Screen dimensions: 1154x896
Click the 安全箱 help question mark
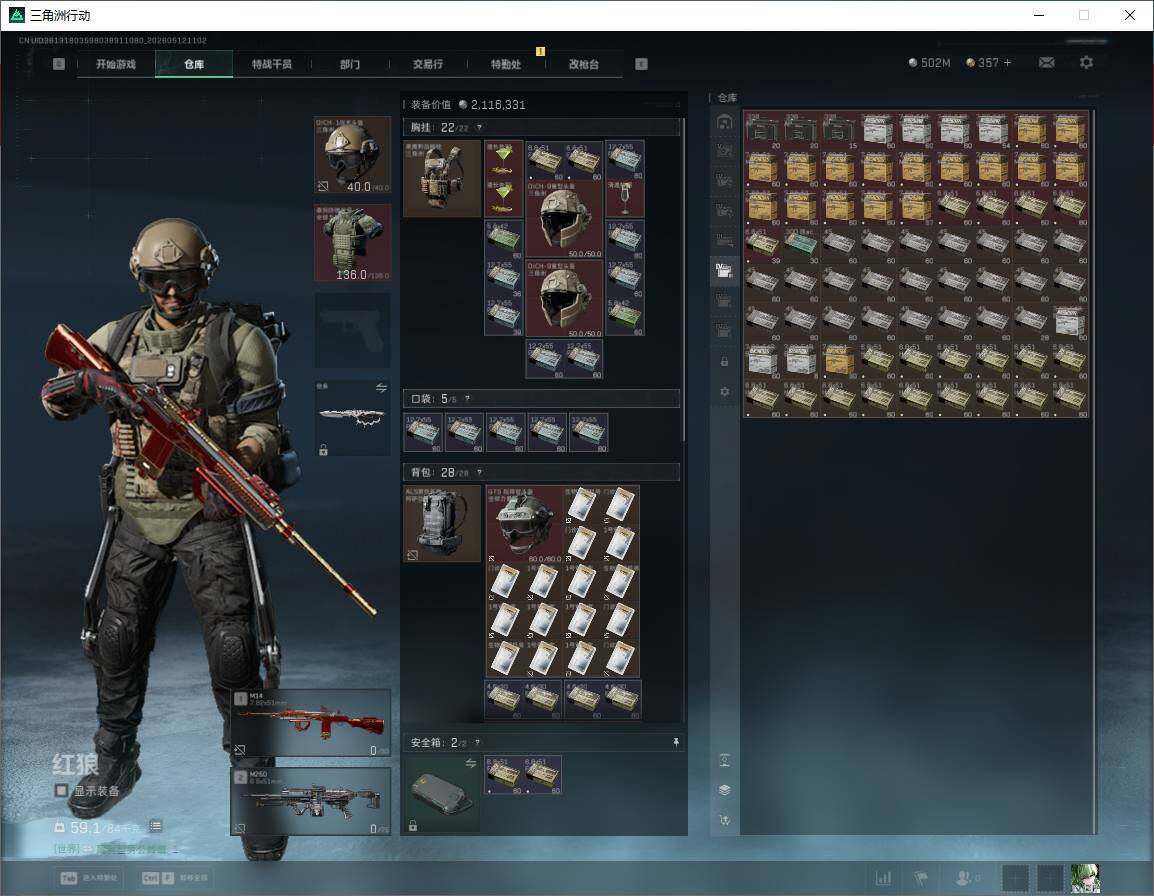(x=478, y=742)
